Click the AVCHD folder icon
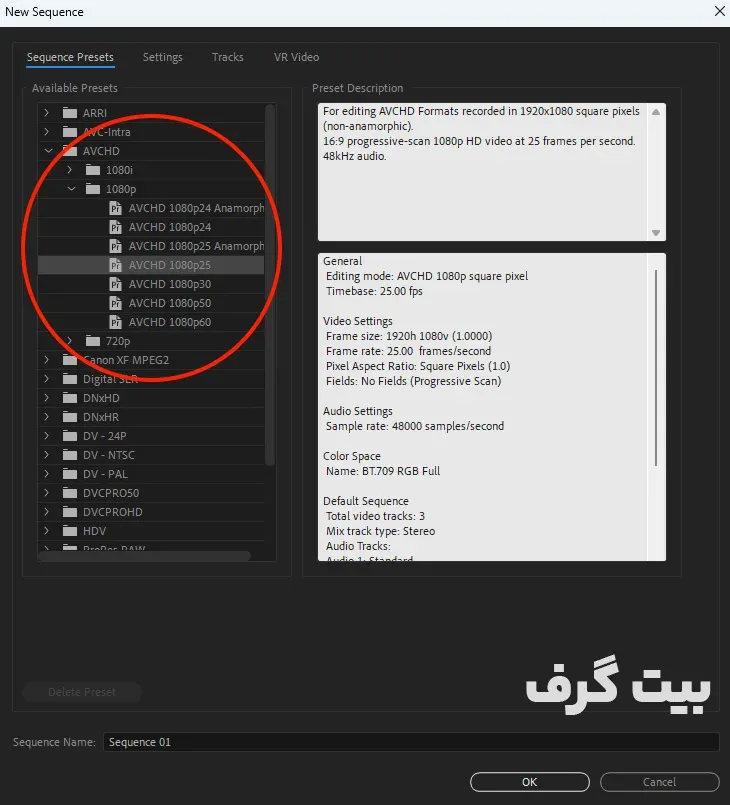The image size is (730, 805). point(70,151)
